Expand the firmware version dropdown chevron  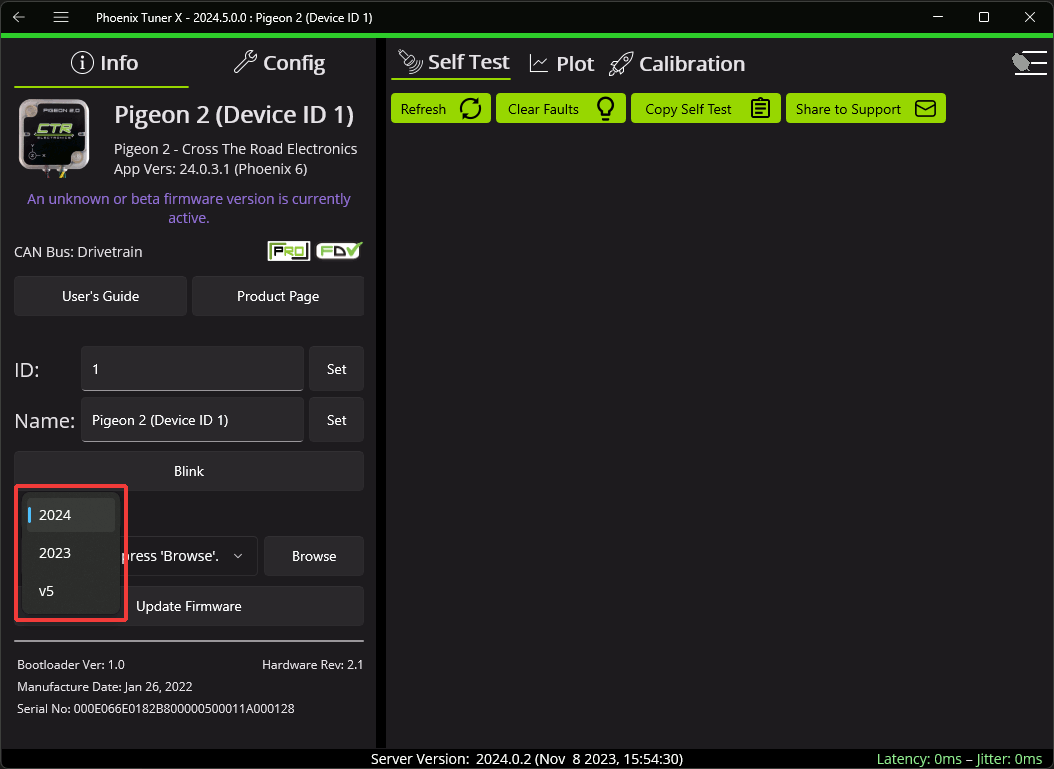[238, 556]
